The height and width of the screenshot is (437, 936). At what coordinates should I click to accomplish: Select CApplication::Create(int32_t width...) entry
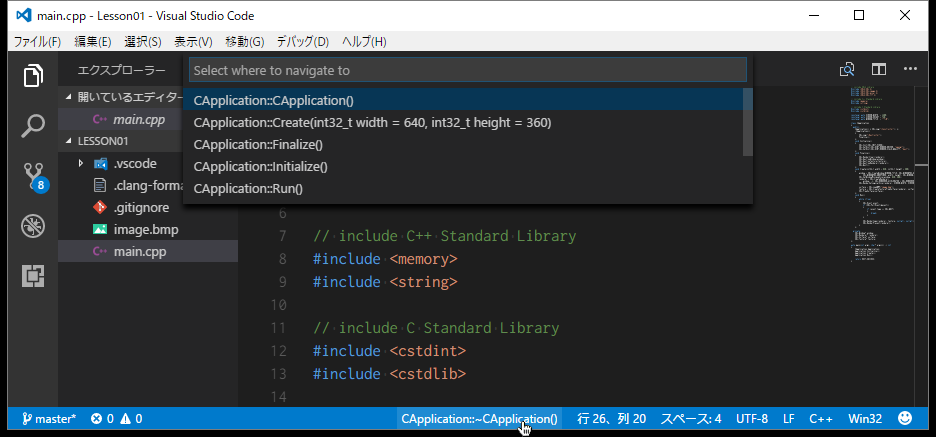click(x=467, y=122)
